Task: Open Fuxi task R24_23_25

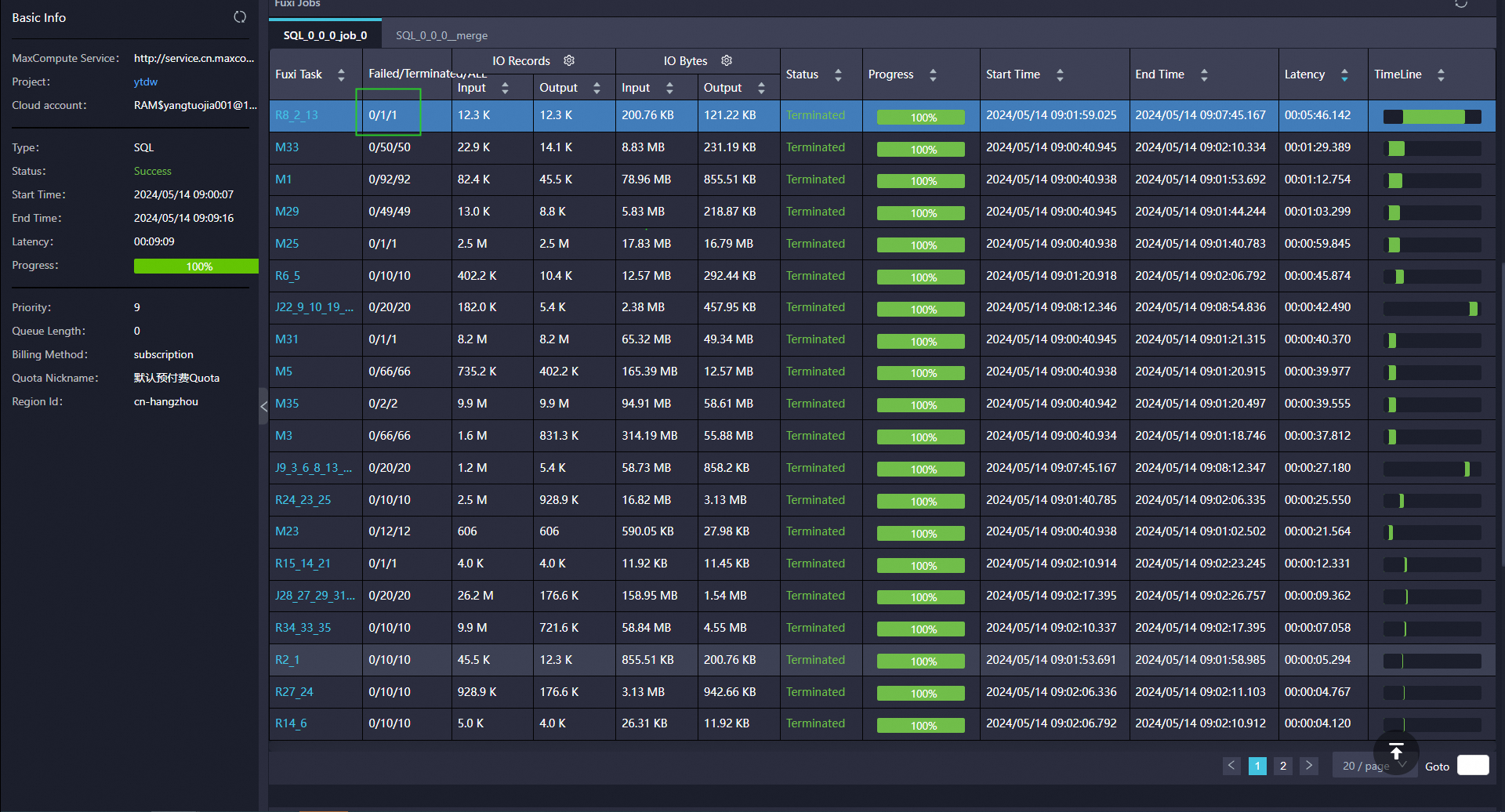Action: (303, 500)
